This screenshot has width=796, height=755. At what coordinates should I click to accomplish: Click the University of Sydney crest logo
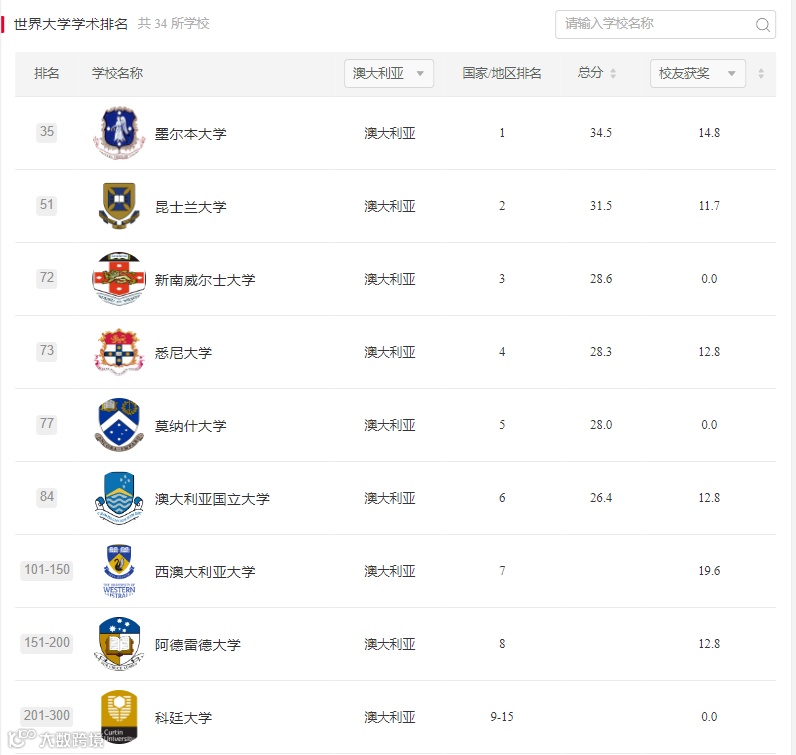point(119,352)
